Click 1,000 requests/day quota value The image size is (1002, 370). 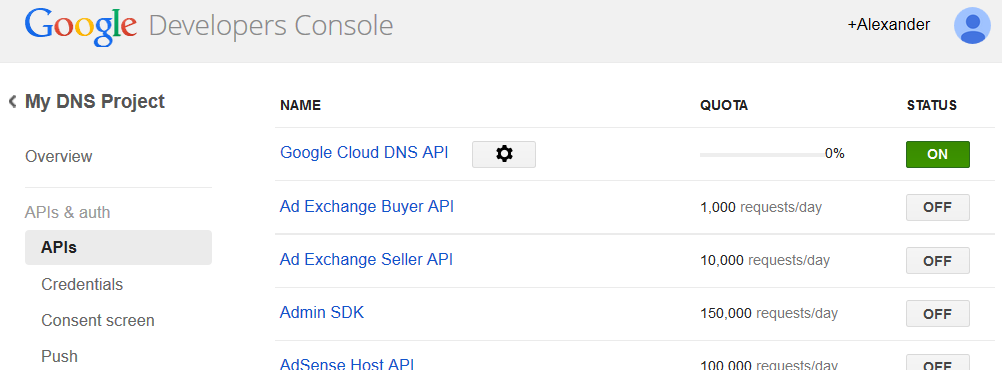click(761, 208)
